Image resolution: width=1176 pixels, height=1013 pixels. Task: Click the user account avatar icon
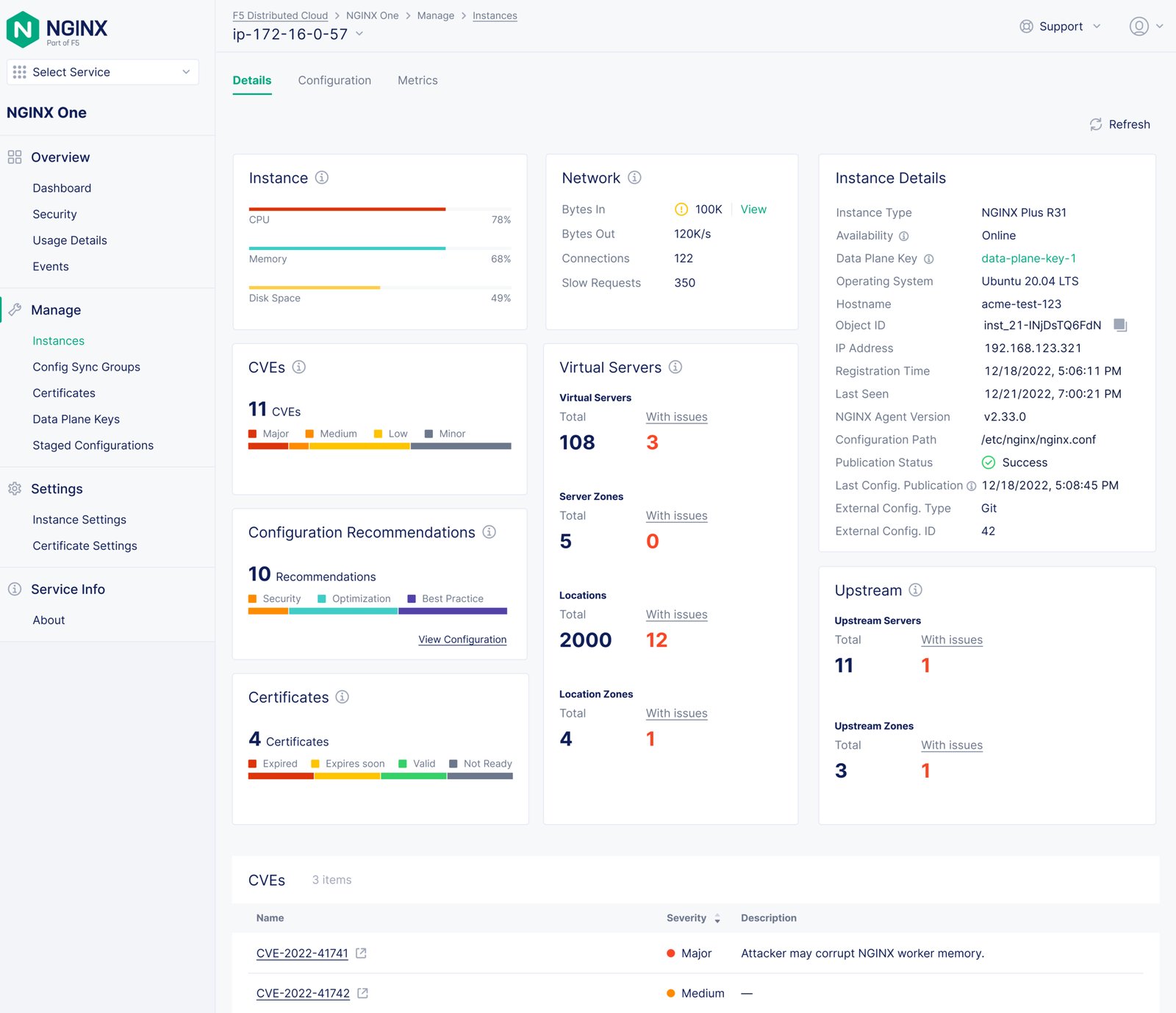coord(1139,26)
